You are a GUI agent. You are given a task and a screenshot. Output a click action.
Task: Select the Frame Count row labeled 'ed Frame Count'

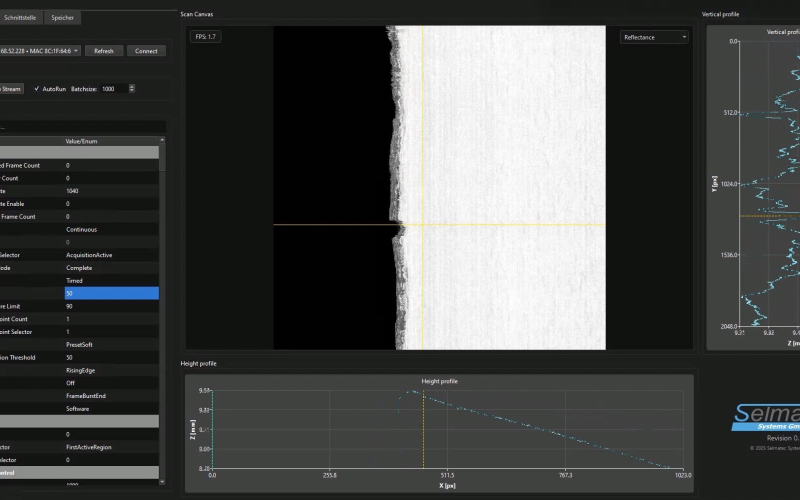79,165
